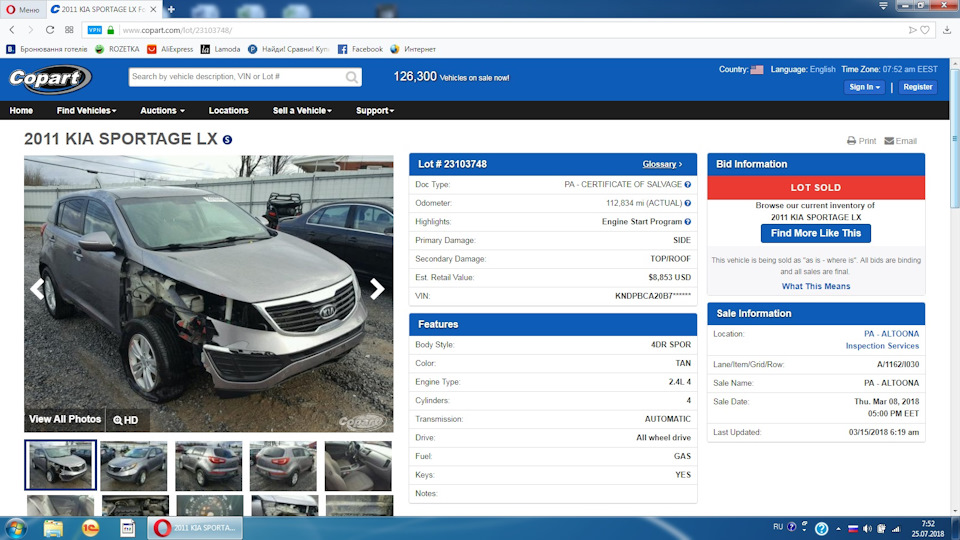Open the AliExpress bookmark
Image resolution: width=960 pixels, height=540 pixels.
pos(170,49)
